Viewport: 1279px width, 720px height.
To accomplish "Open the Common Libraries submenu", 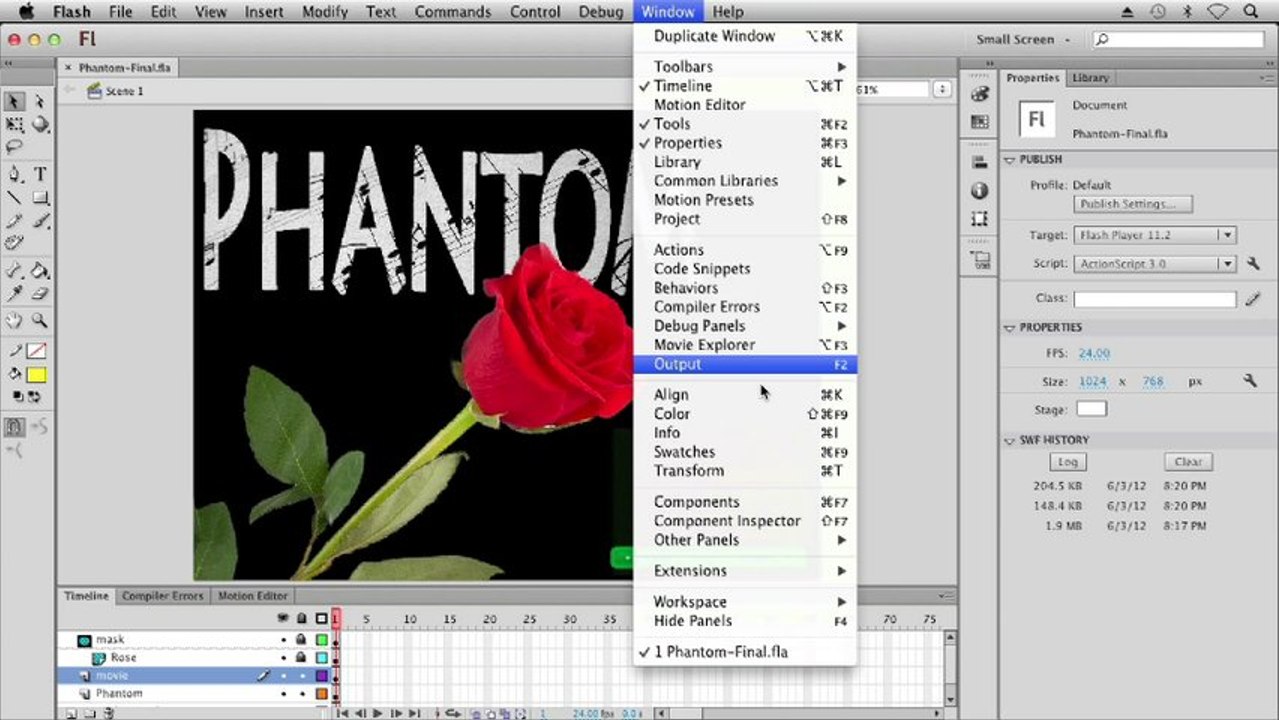I will point(745,181).
